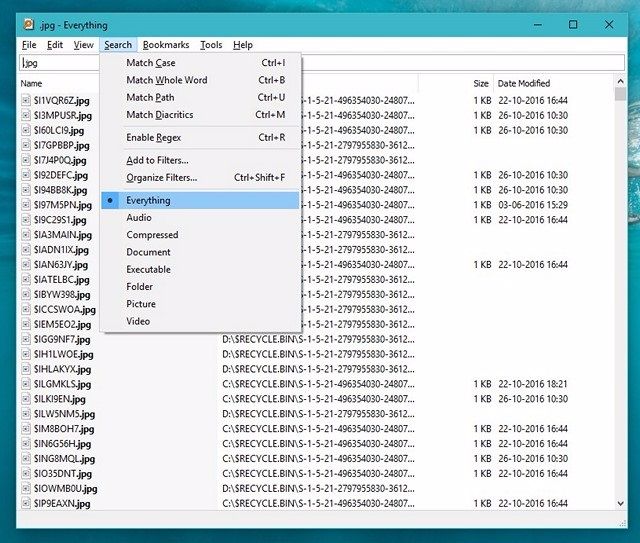Viewport: 640px width, 543px height.
Task: Click file icon beside $IBYW398.jpg
Action: 26,294
